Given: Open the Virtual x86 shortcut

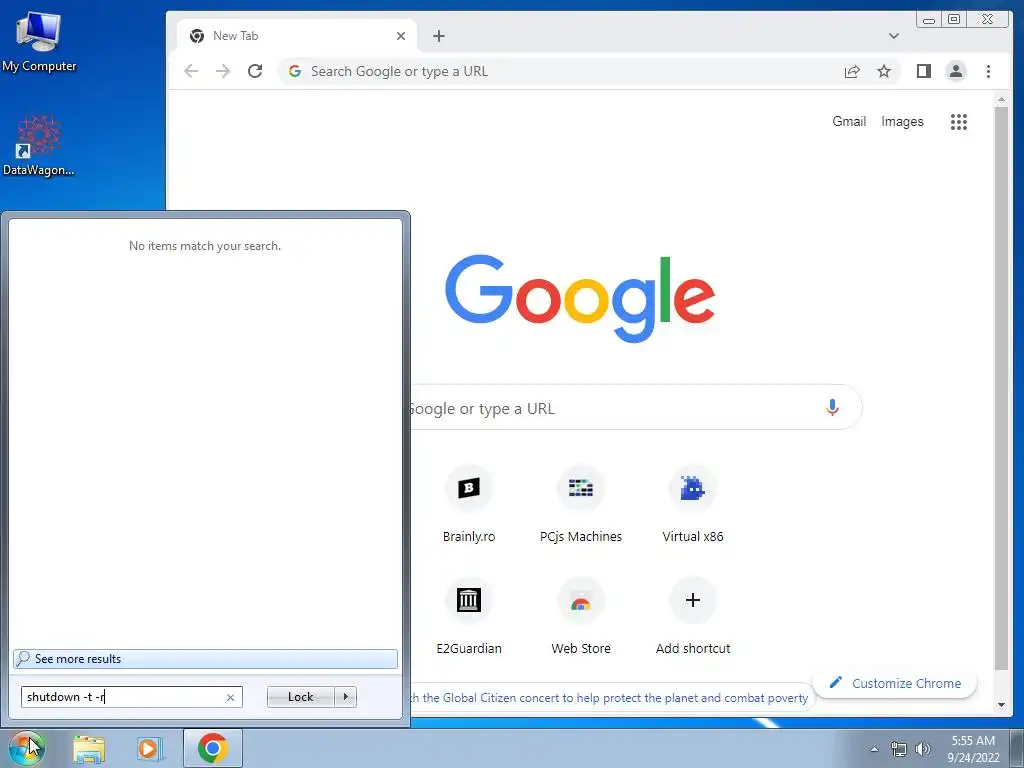Looking at the screenshot, I should (x=692, y=504).
